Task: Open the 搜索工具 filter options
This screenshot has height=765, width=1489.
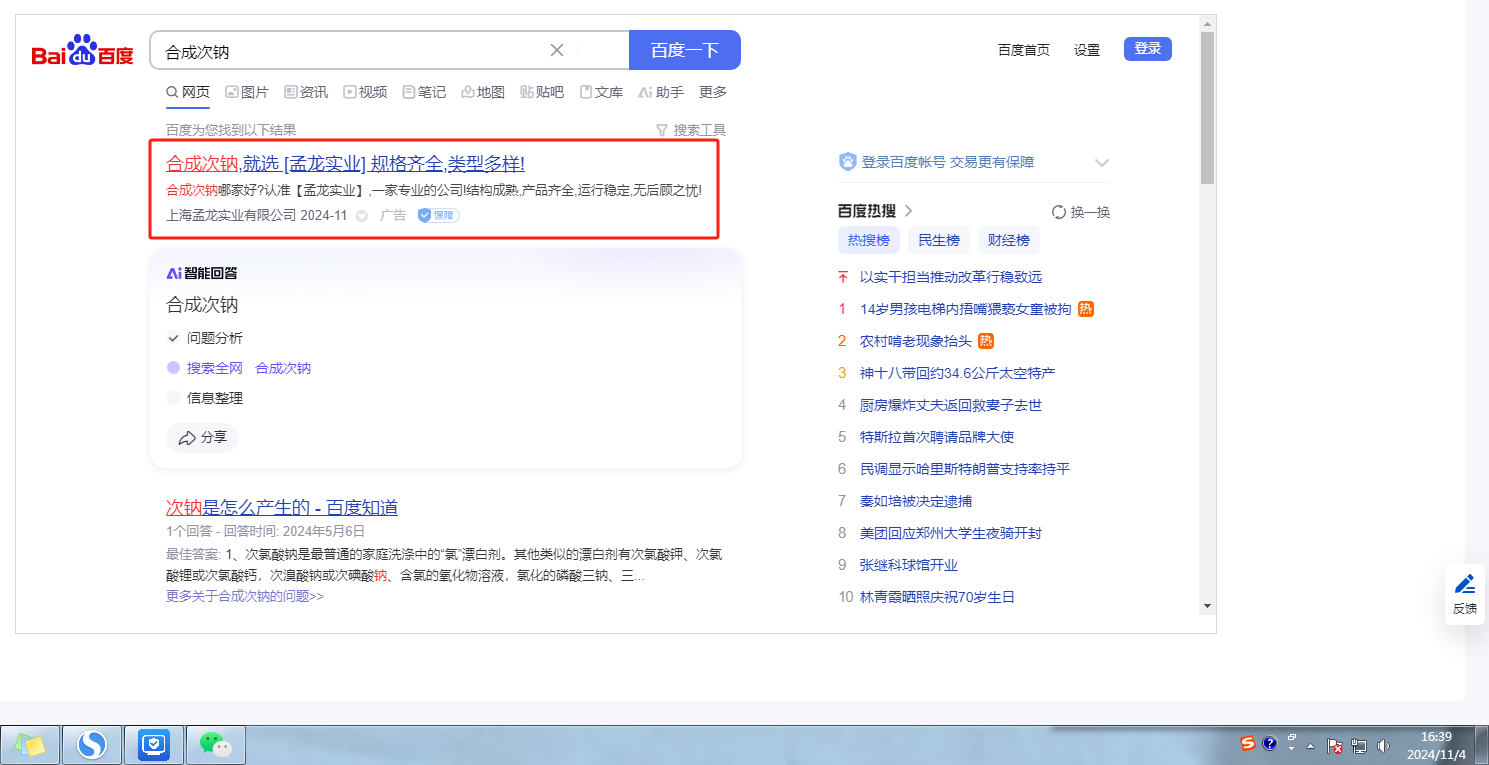Action: 690,130
